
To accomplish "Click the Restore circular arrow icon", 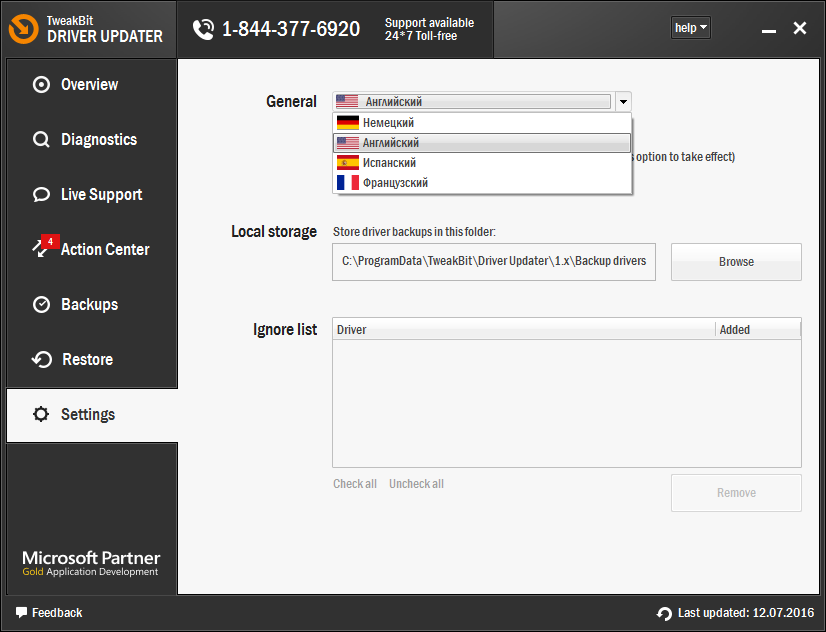I will (42, 359).
